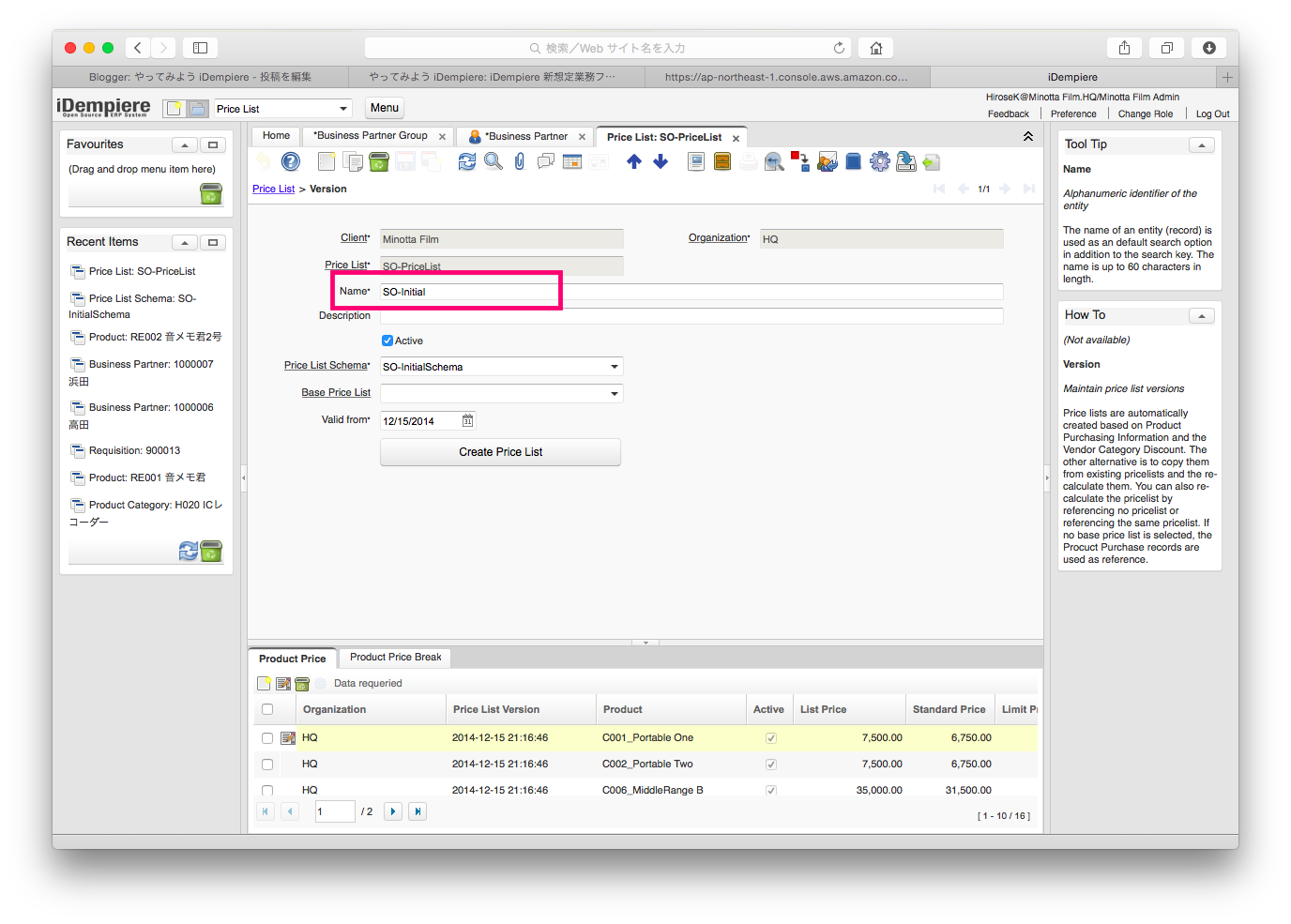Switch to the Business Partner tab
Image resolution: width=1291 pixels, height=924 pixels.
525,137
